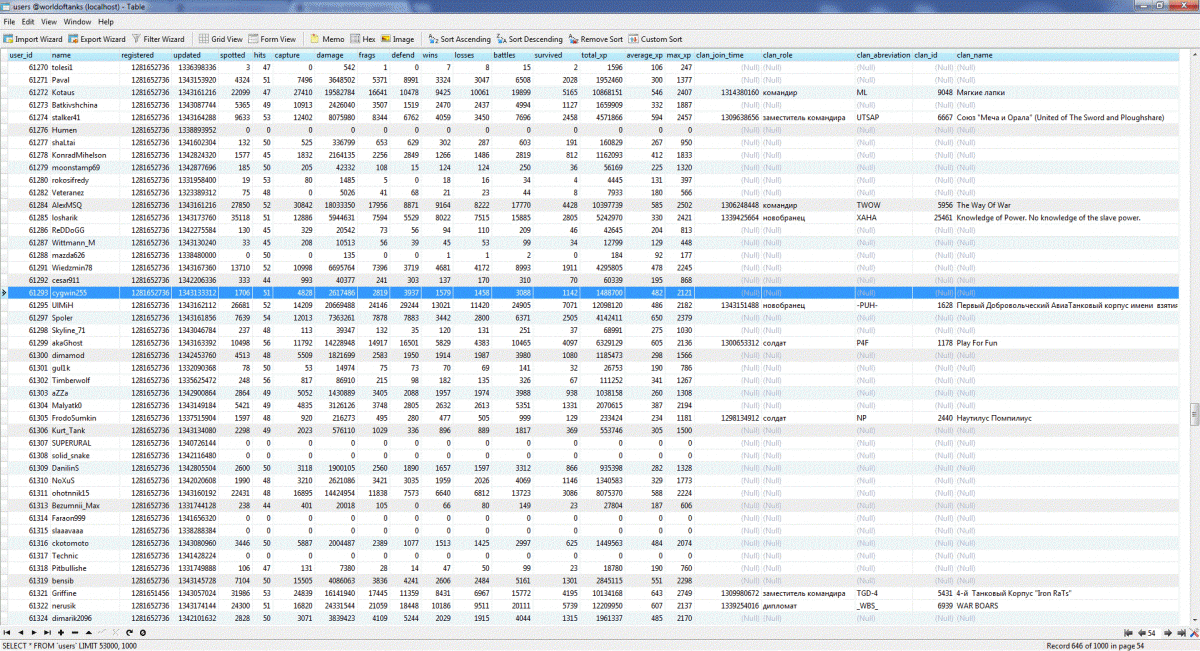
Task: Show the Memo viewer
Action: (x=327, y=39)
